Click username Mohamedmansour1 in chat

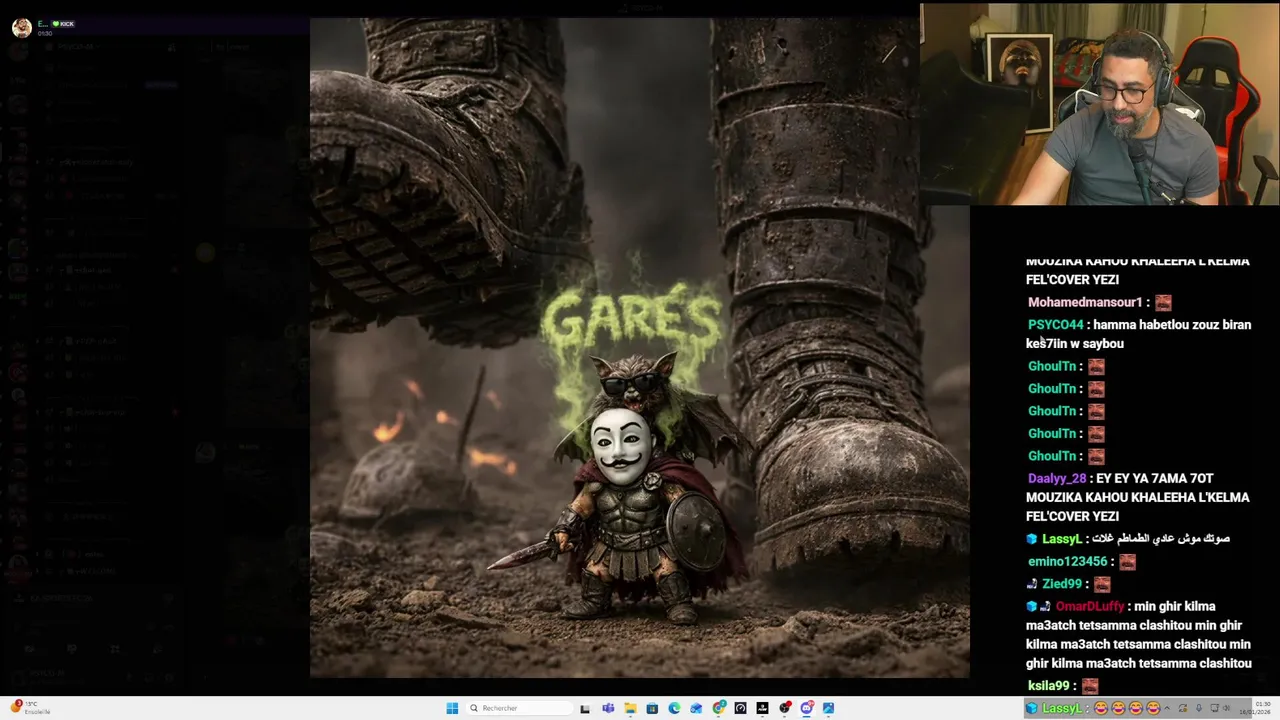1085,302
